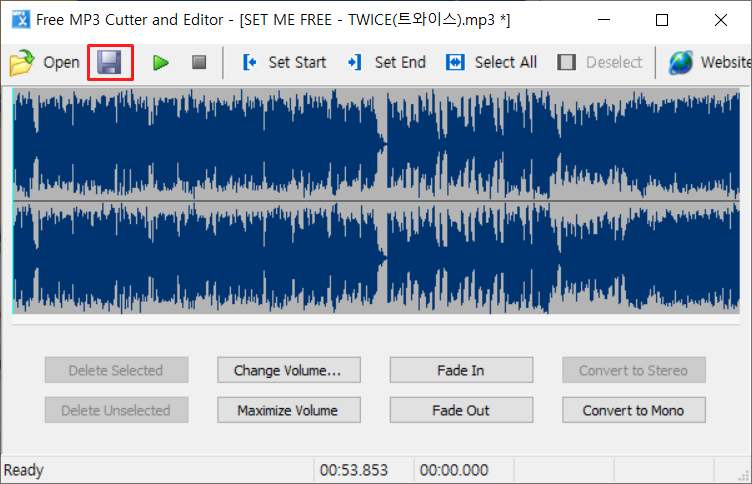Click the window resize grip corner

pos(744,476)
